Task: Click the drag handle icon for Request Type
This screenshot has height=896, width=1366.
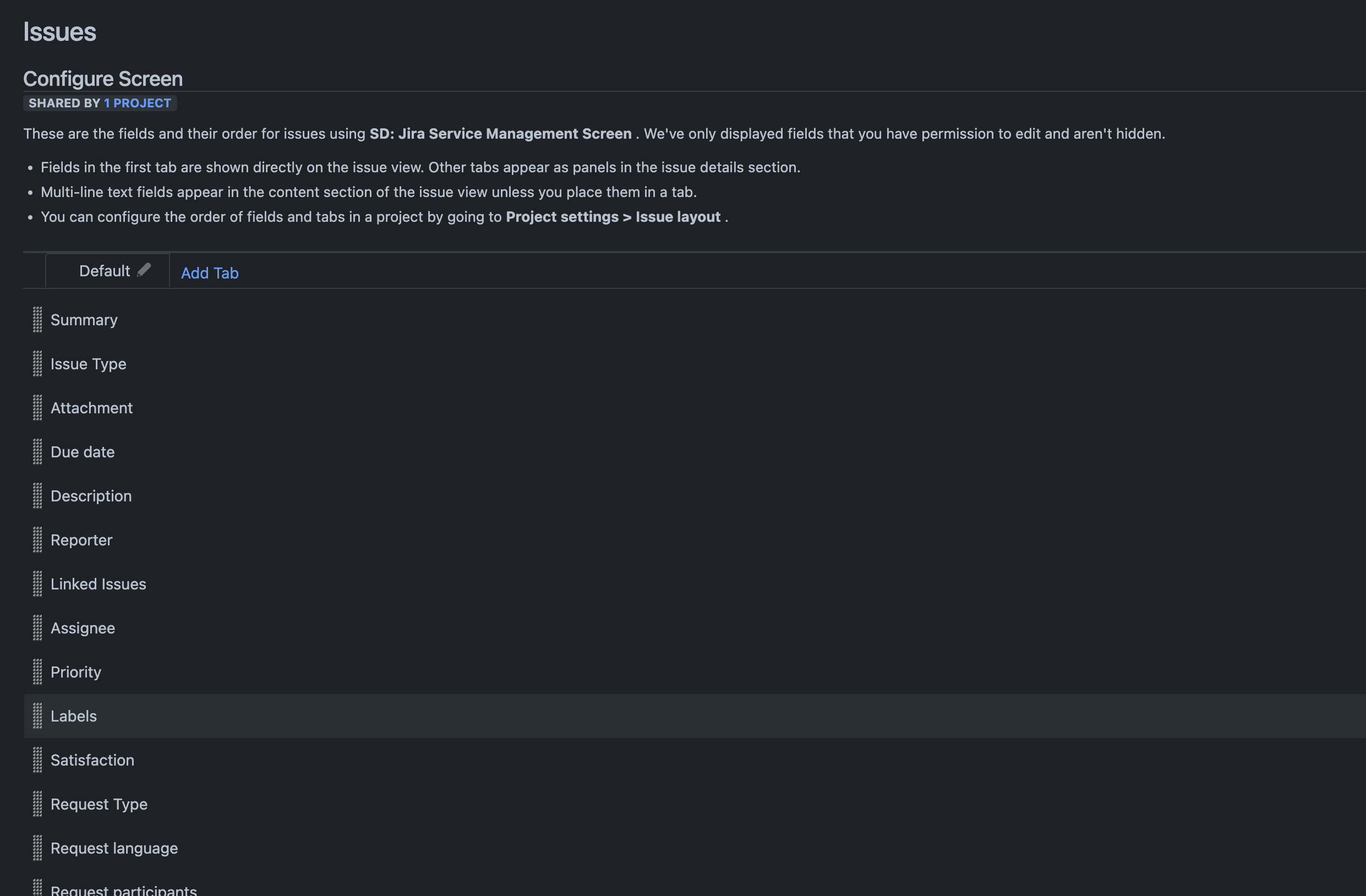Action: coord(37,804)
